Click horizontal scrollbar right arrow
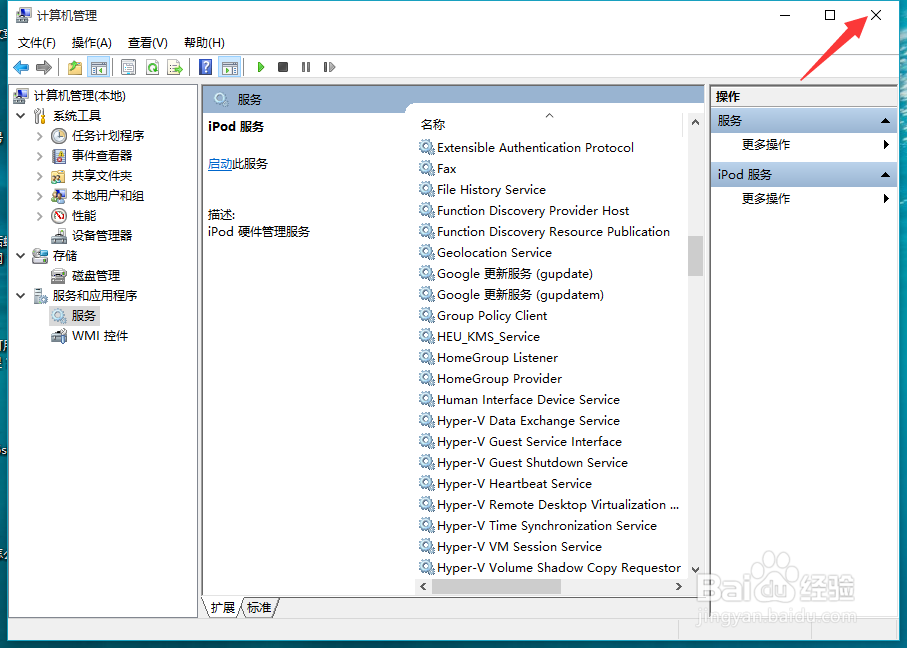Image resolution: width=907 pixels, height=648 pixels. (679, 587)
